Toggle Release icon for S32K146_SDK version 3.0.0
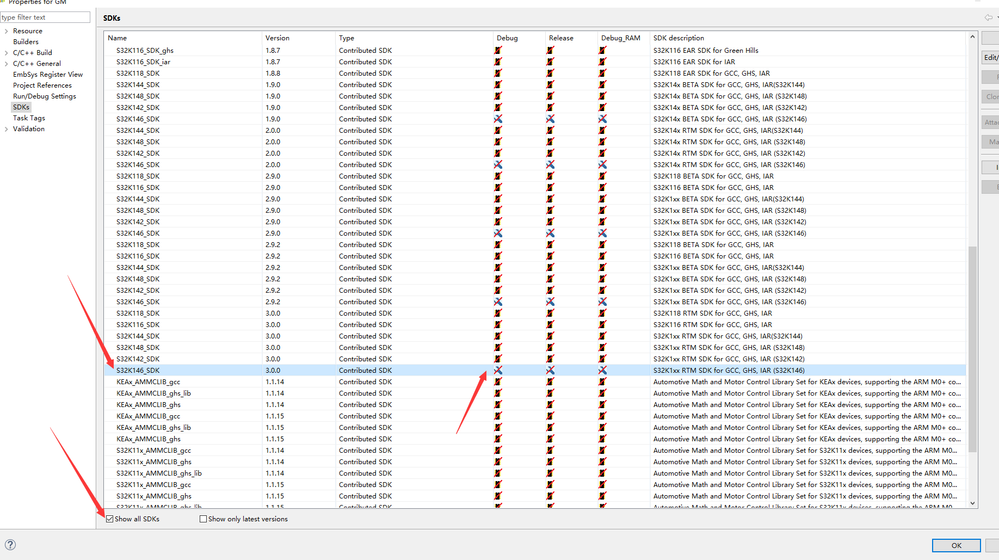The height and width of the screenshot is (560, 999). click(550, 370)
